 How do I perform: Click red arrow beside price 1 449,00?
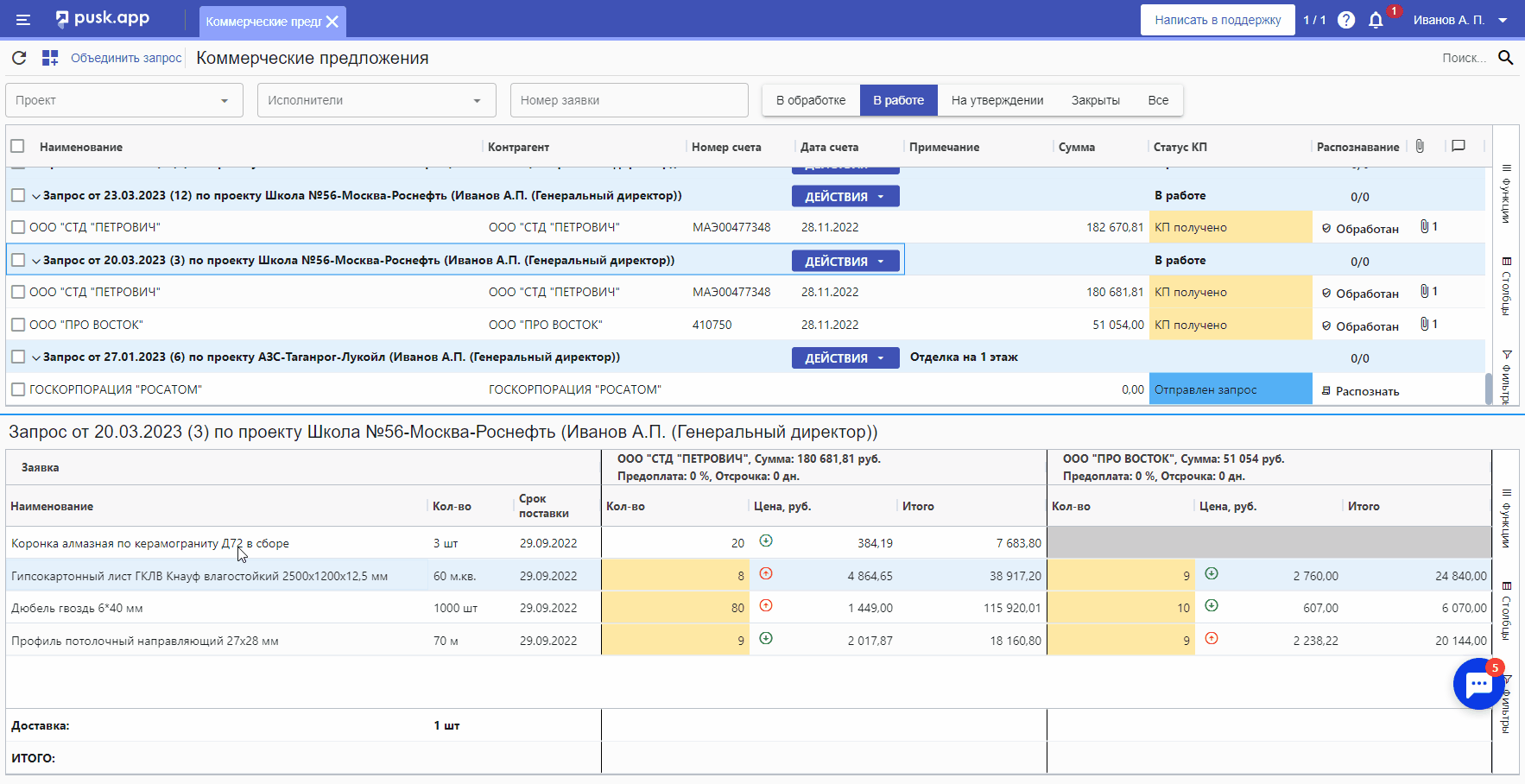point(766,605)
